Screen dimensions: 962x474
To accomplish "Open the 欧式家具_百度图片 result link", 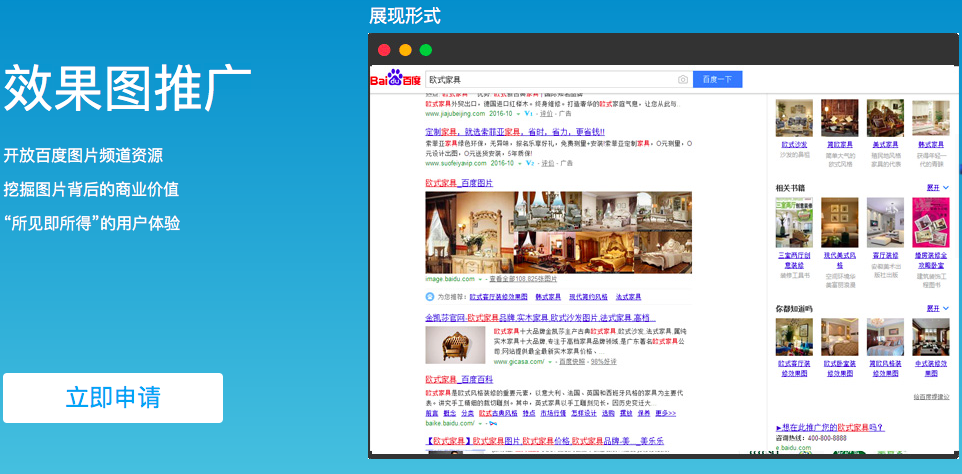I will 459,183.
